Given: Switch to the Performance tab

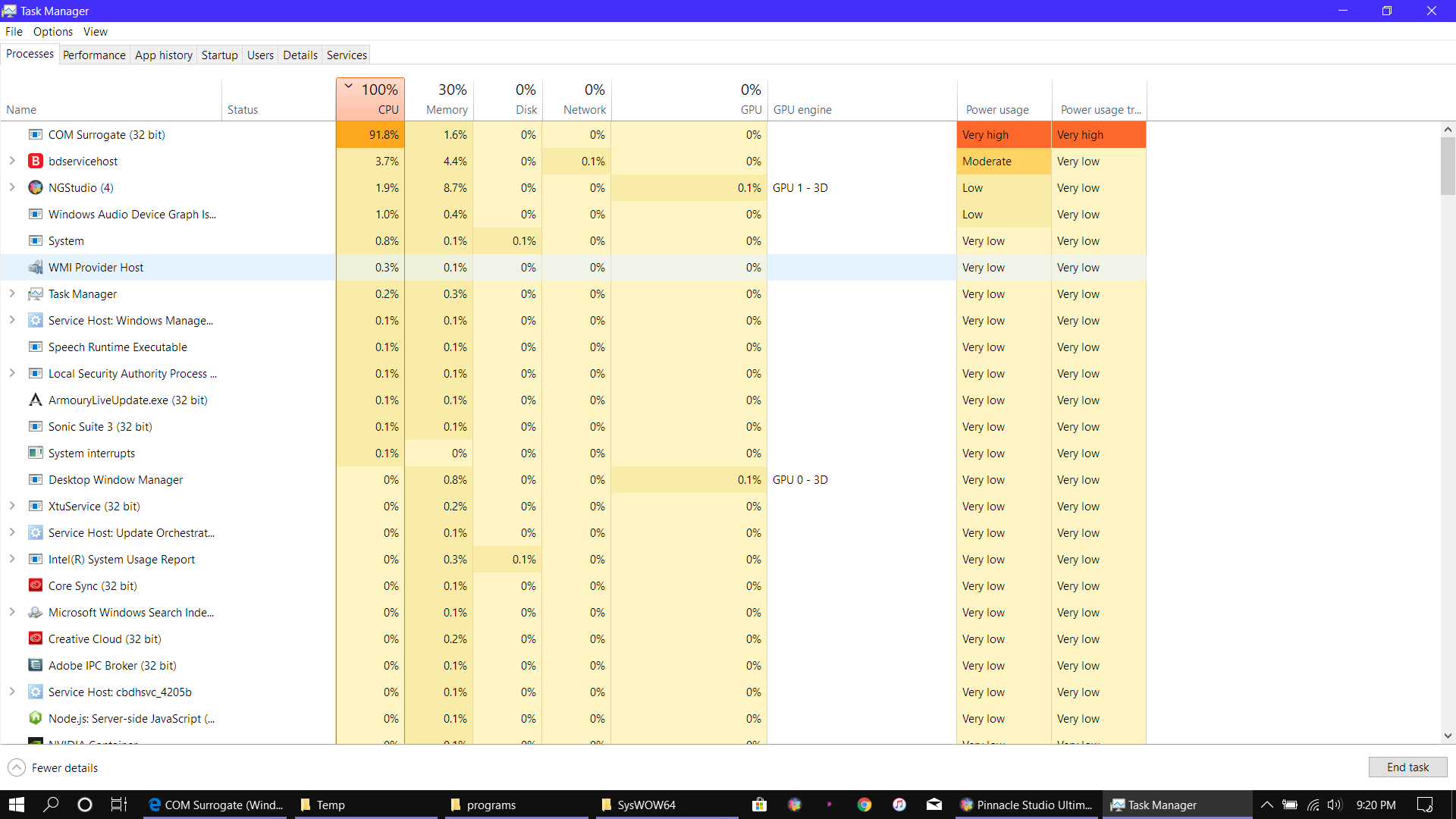Looking at the screenshot, I should (x=94, y=55).
